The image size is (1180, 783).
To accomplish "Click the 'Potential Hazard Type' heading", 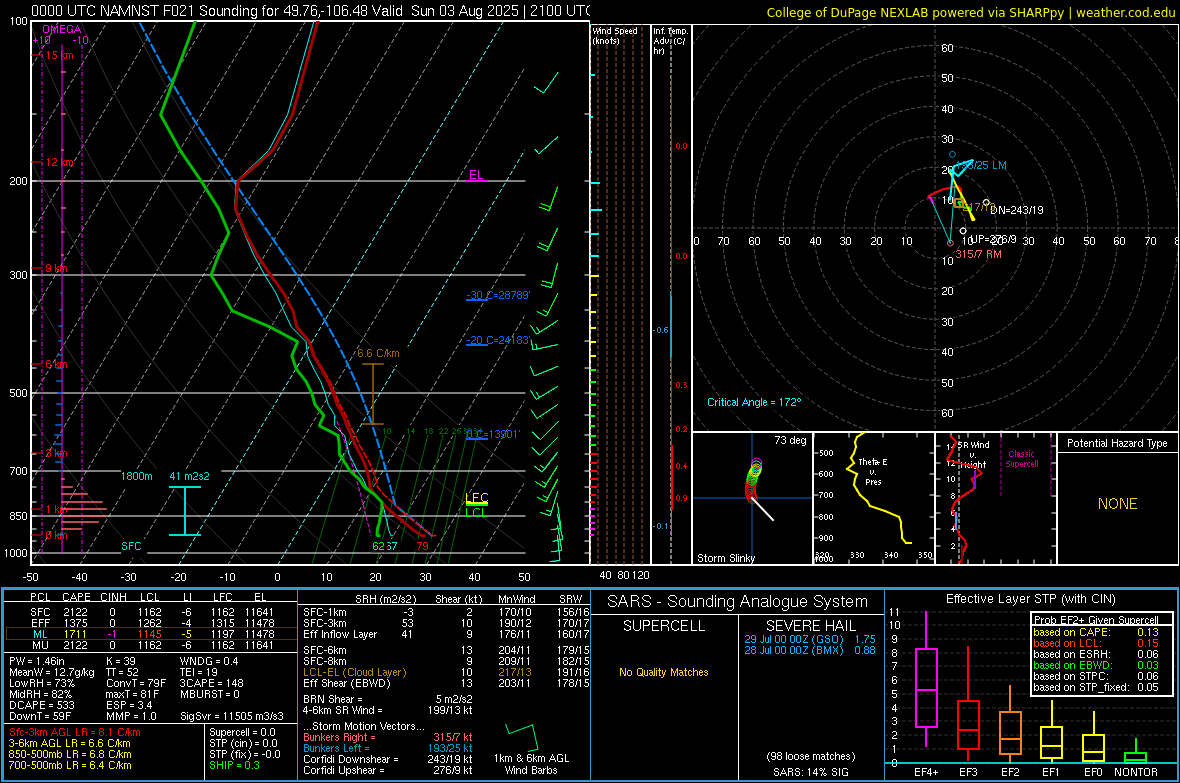I will [1117, 443].
